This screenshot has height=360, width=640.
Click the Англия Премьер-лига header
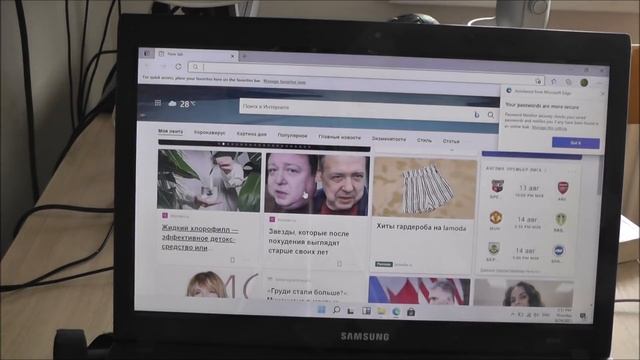click(515, 169)
